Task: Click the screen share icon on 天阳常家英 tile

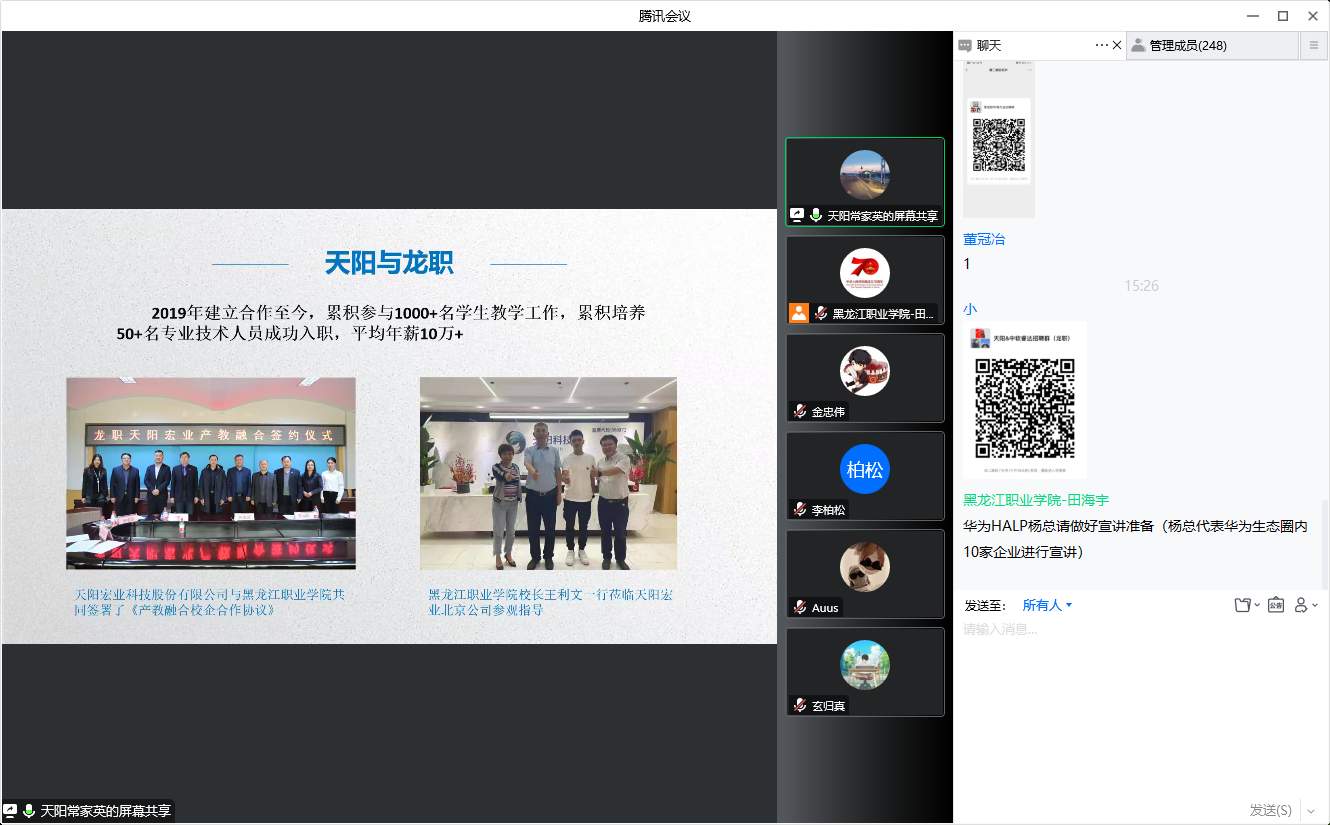Action: 797,215
